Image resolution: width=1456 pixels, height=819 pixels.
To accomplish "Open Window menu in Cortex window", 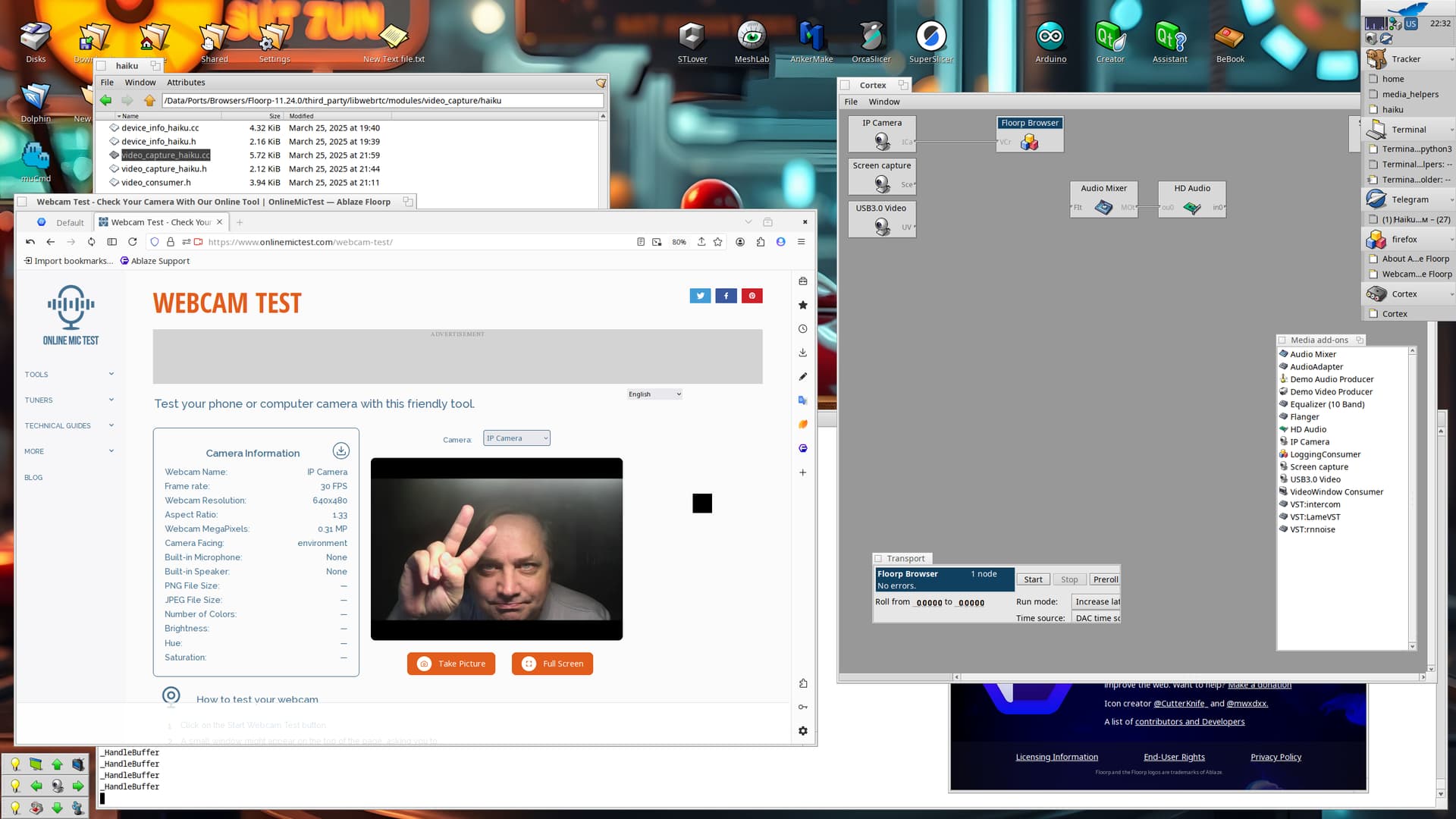I will point(884,102).
